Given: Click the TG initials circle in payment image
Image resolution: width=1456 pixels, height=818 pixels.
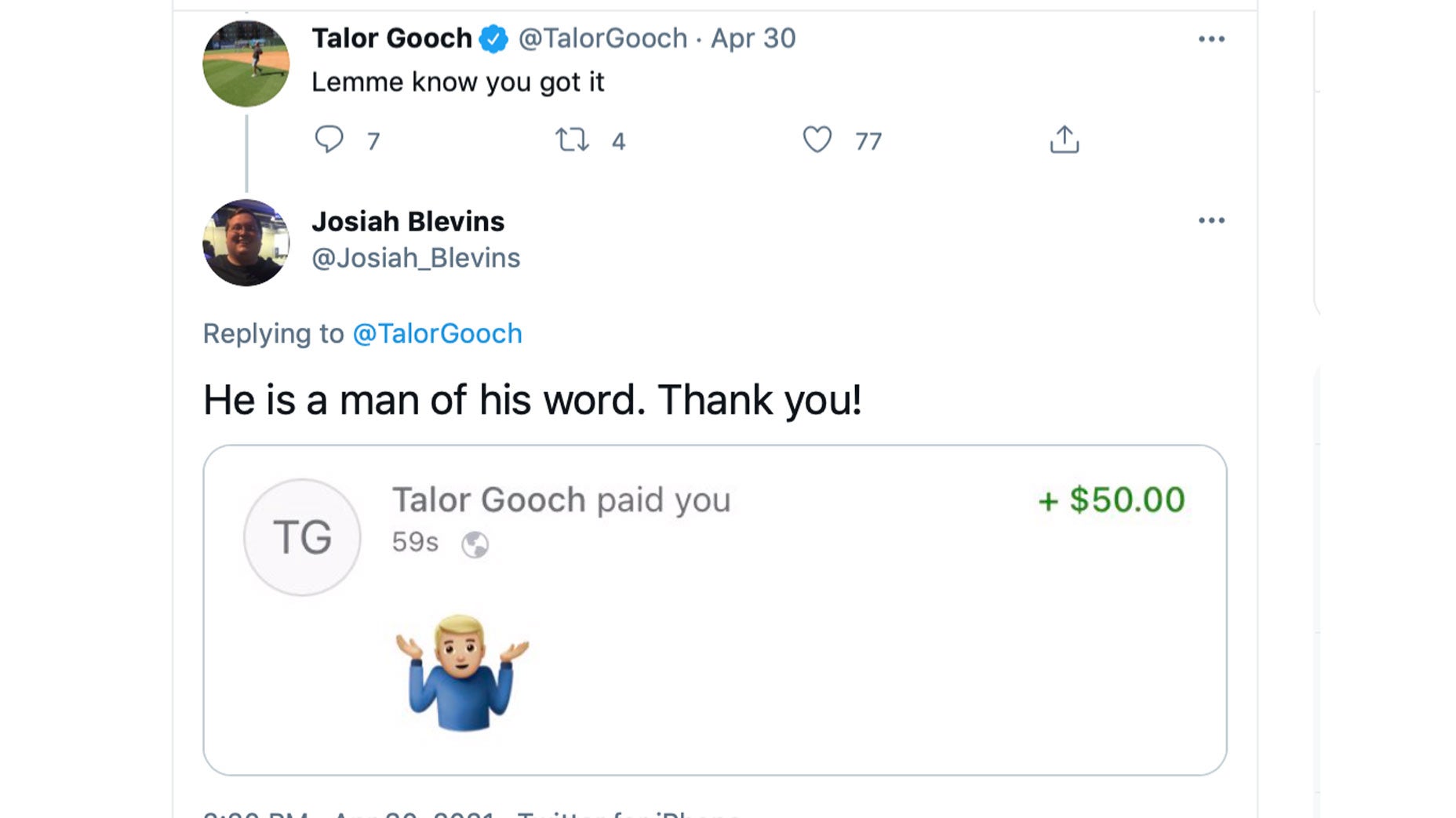Looking at the screenshot, I should coord(302,537).
